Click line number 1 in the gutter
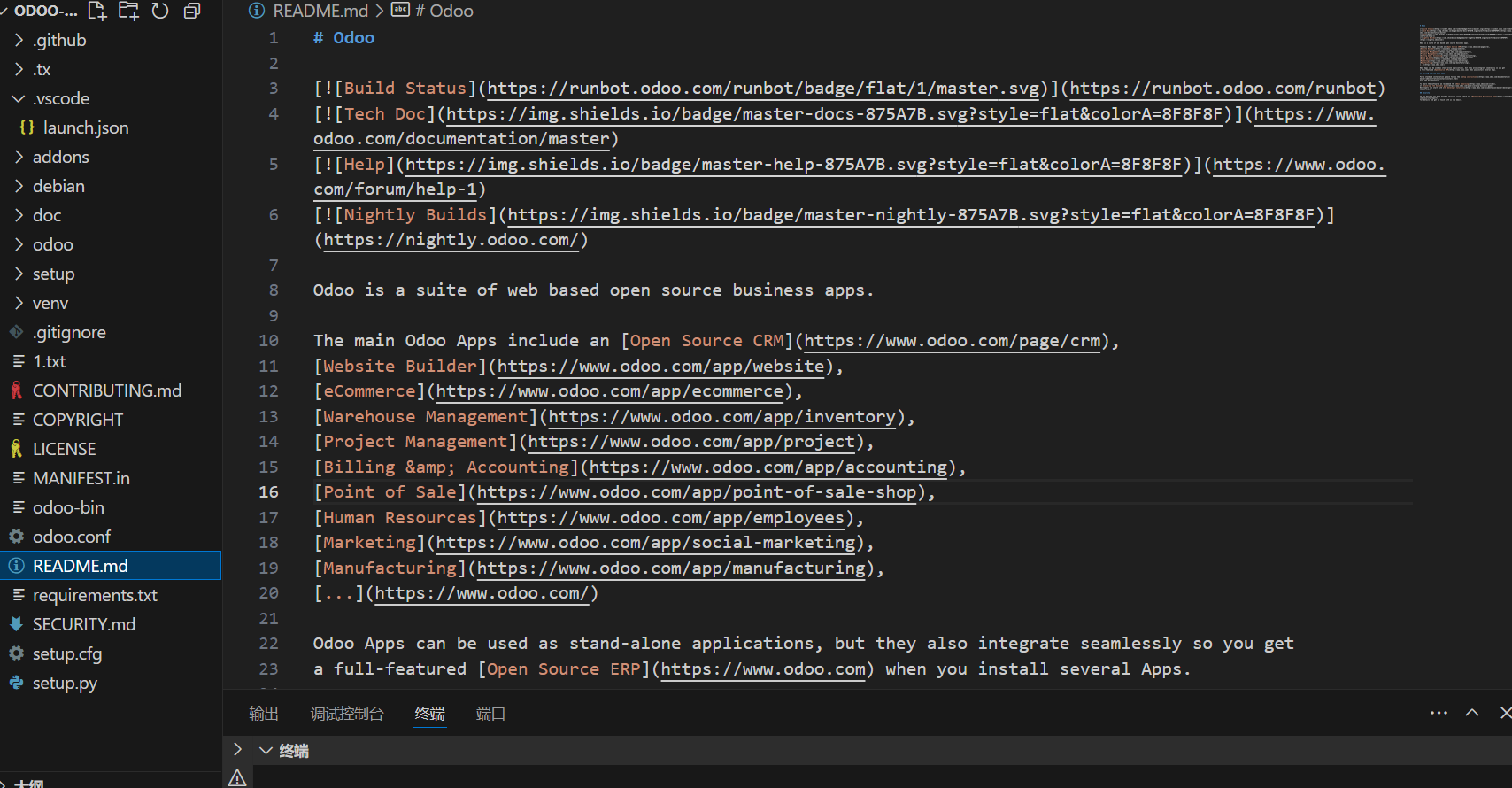Image resolution: width=1512 pixels, height=788 pixels. coord(274,38)
